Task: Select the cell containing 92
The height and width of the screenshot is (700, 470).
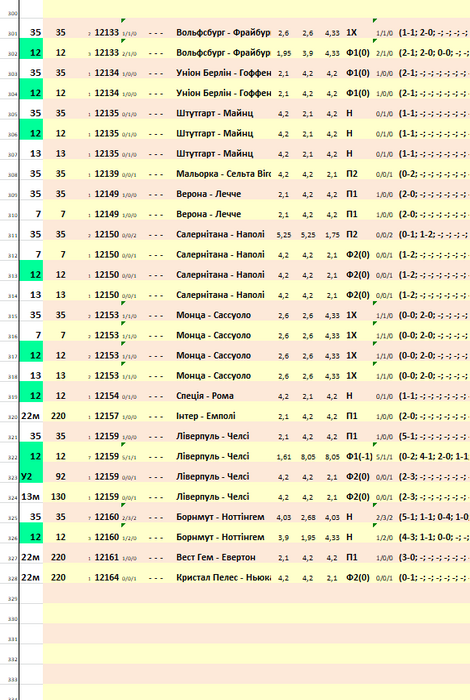Action: click(60, 476)
